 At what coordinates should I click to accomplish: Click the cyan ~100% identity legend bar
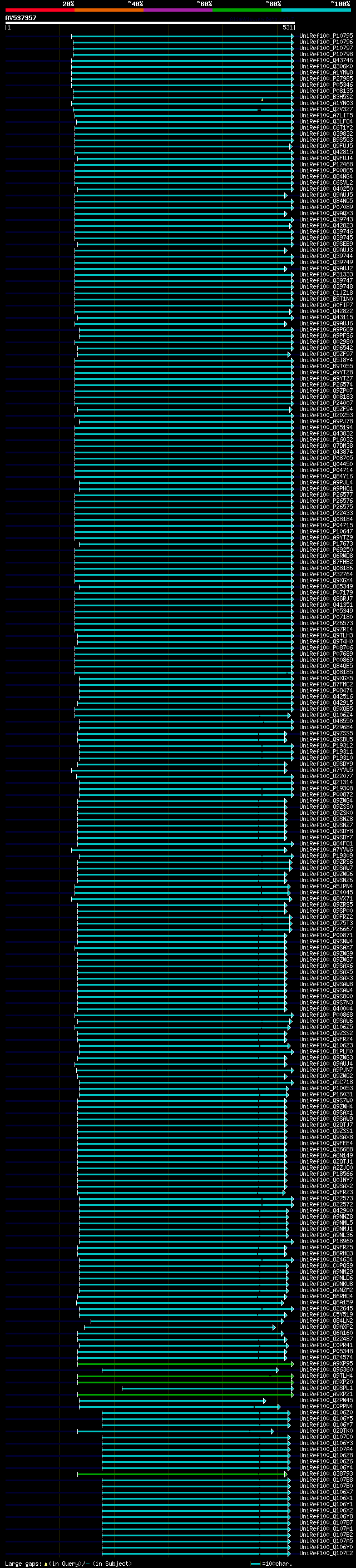(x=316, y=10)
